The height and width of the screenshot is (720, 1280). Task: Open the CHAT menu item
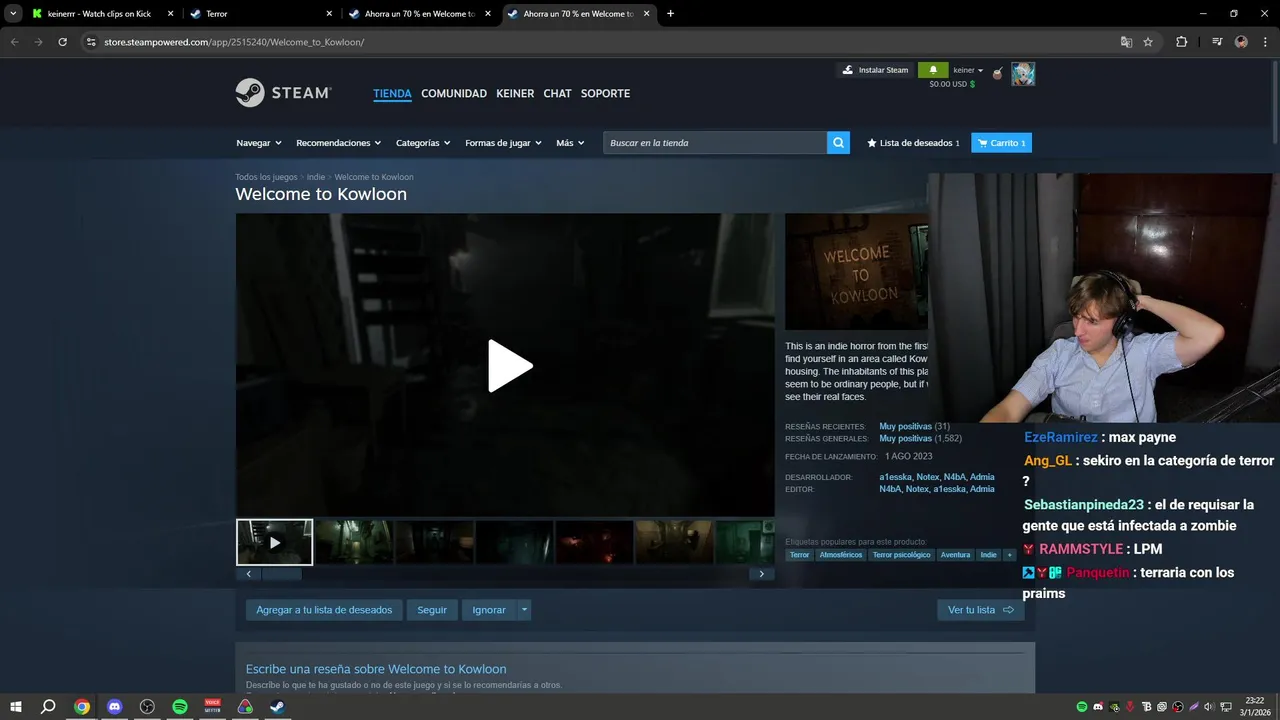tap(557, 93)
